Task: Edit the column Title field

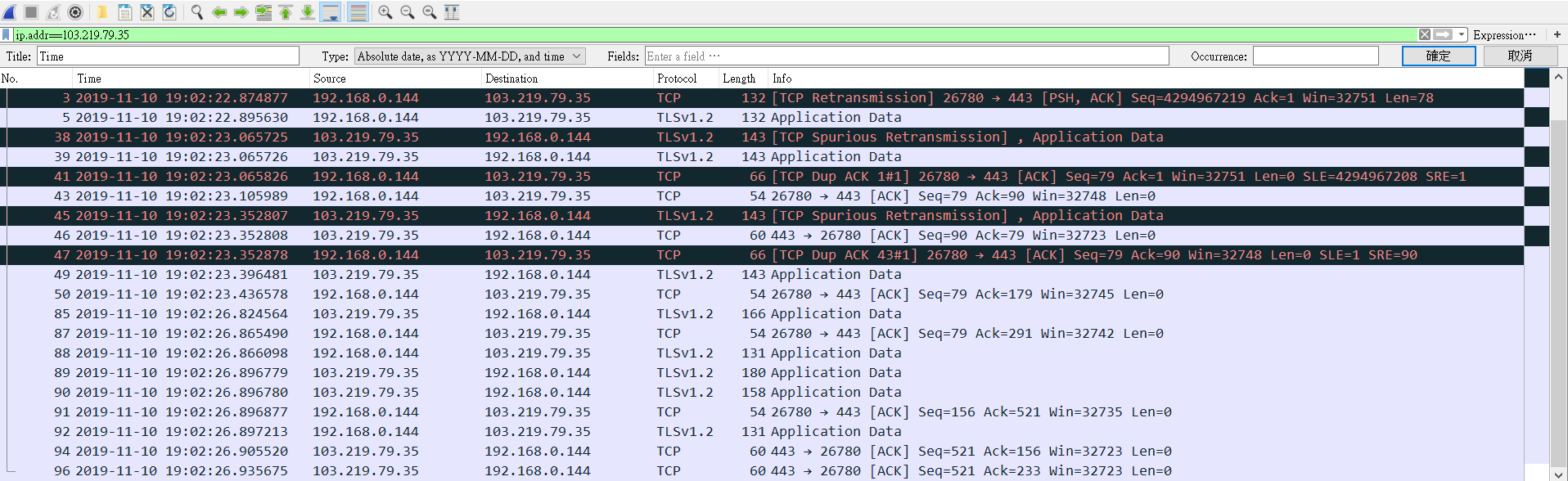Action: click(168, 56)
